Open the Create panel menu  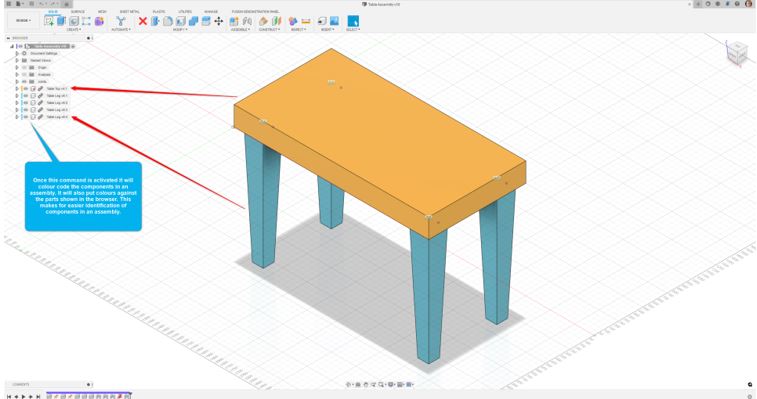tap(73, 29)
